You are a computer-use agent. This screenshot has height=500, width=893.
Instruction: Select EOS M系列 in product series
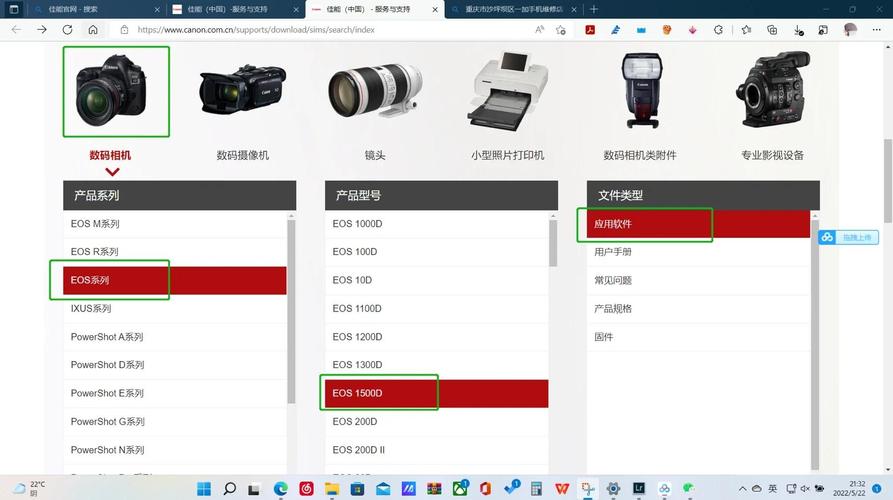point(175,224)
